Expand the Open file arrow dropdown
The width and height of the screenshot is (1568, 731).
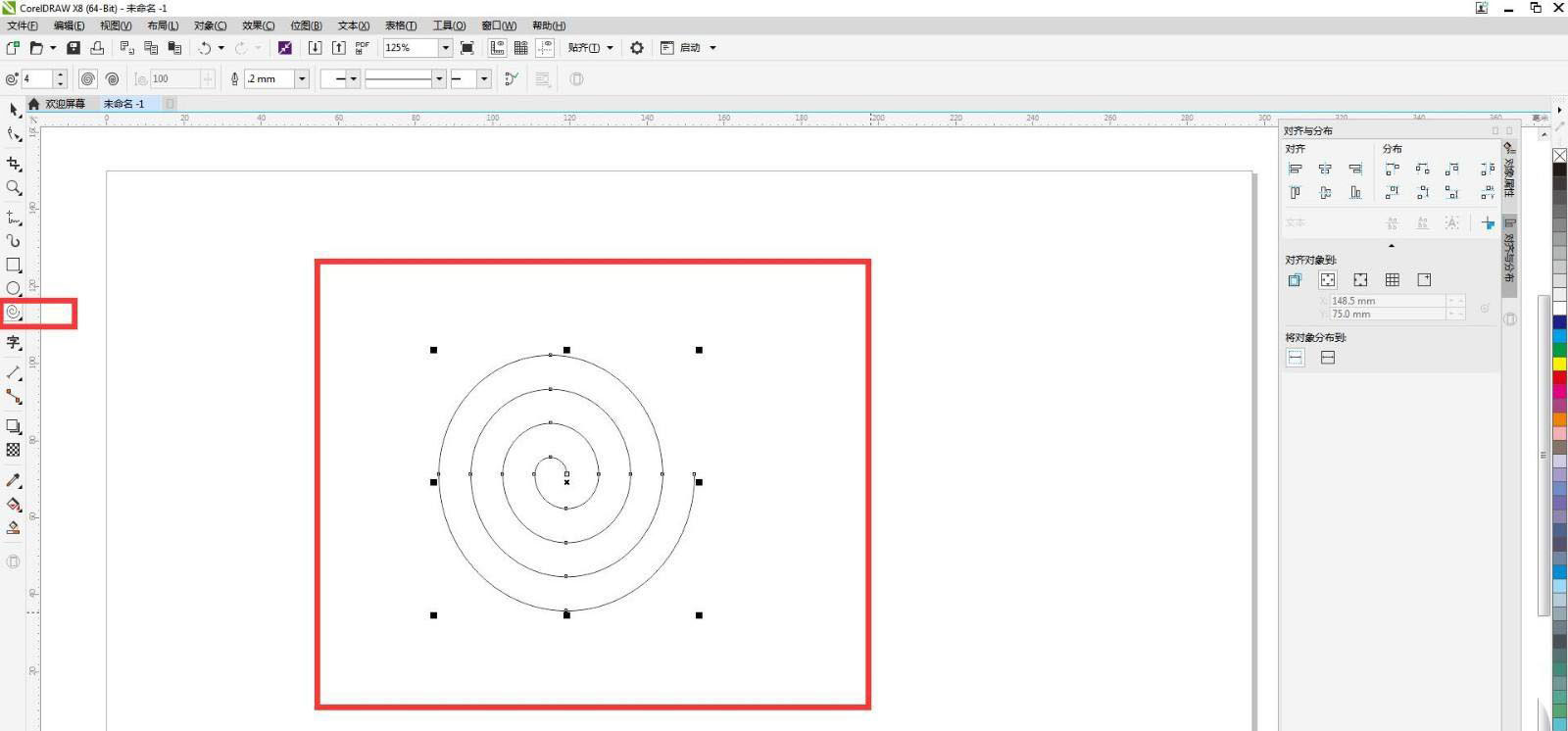[53, 47]
